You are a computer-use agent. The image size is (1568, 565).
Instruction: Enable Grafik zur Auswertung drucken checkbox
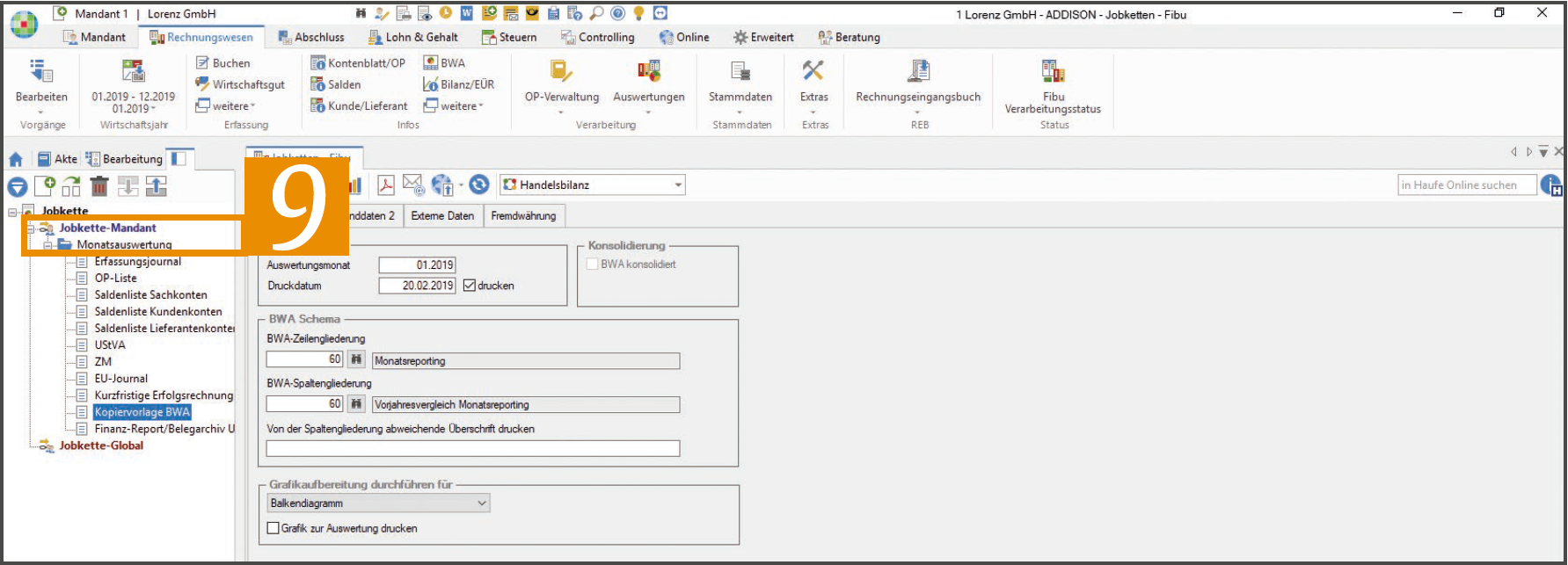[x=273, y=528]
